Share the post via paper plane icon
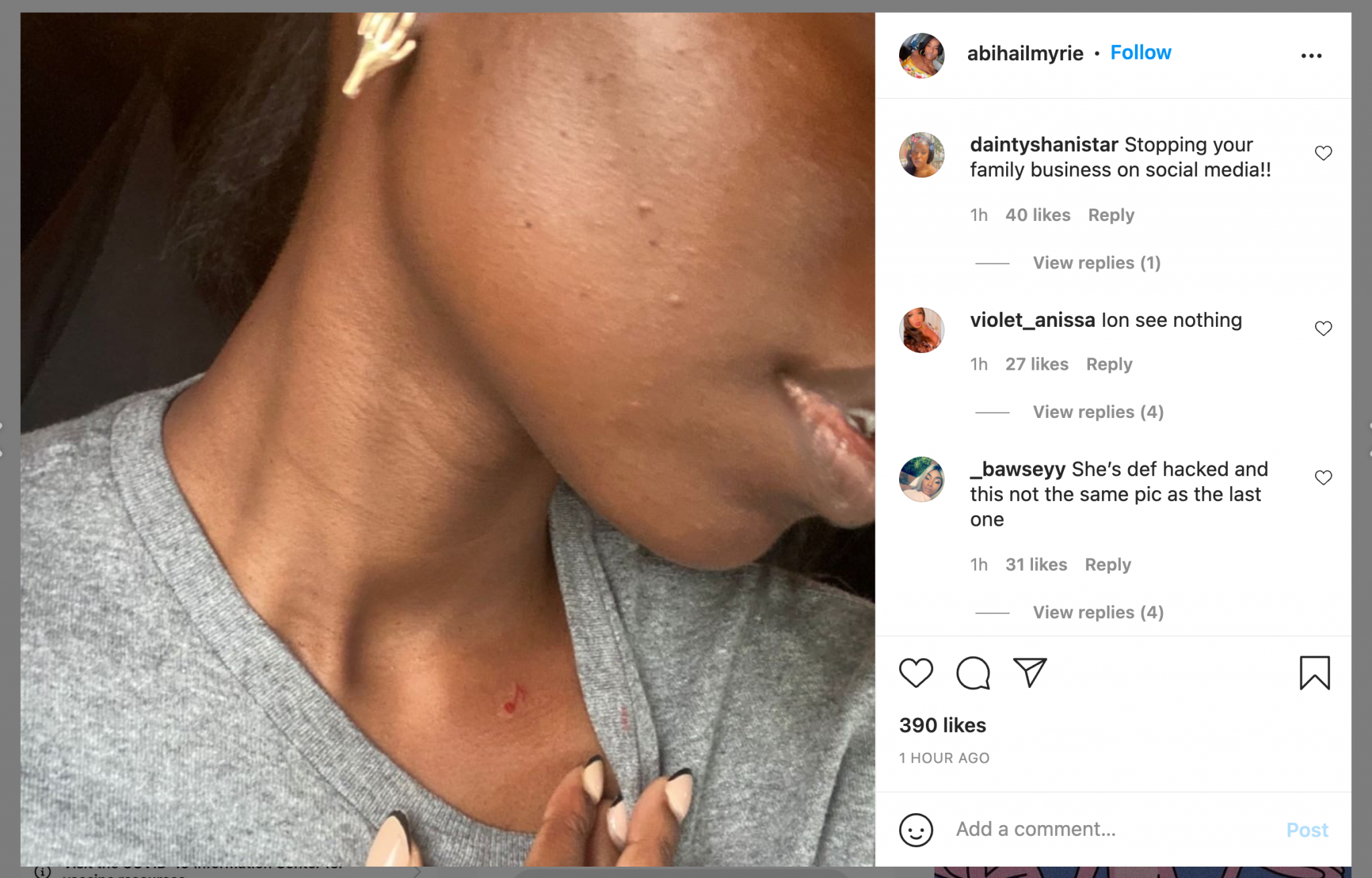Image resolution: width=1372 pixels, height=878 pixels. coord(1030,672)
